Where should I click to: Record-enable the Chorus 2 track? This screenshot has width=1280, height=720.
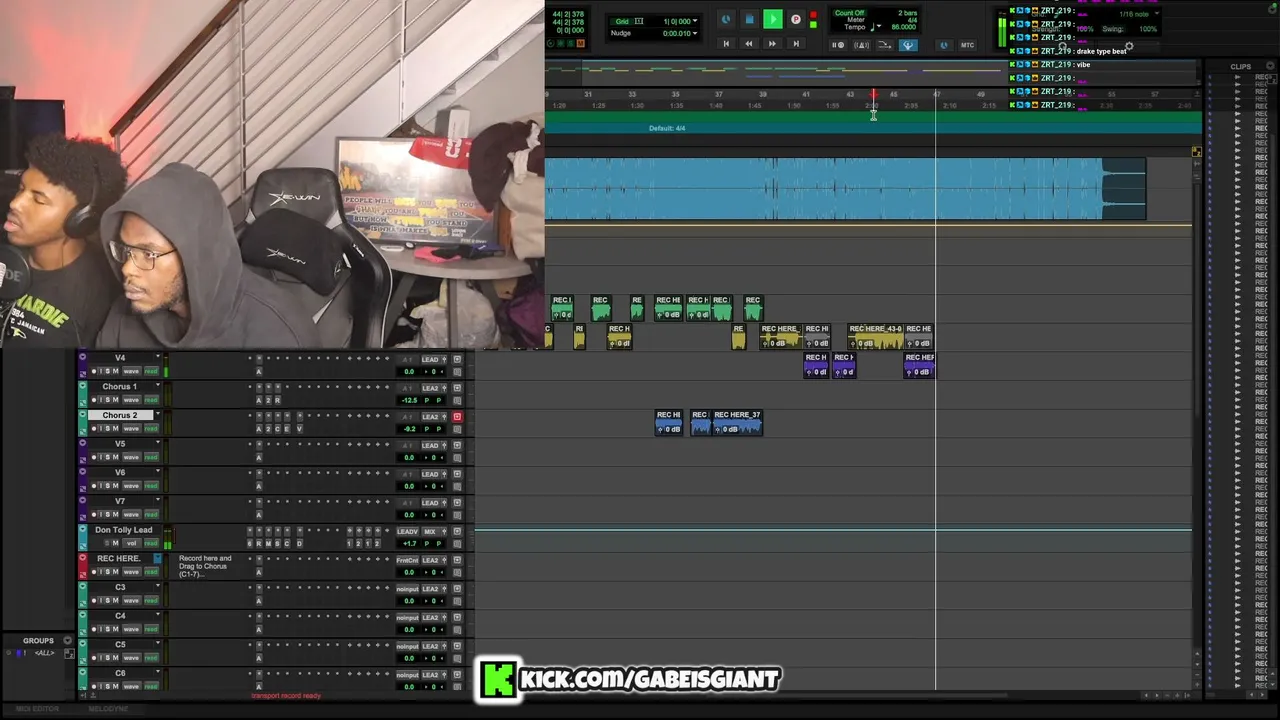tap(94, 429)
